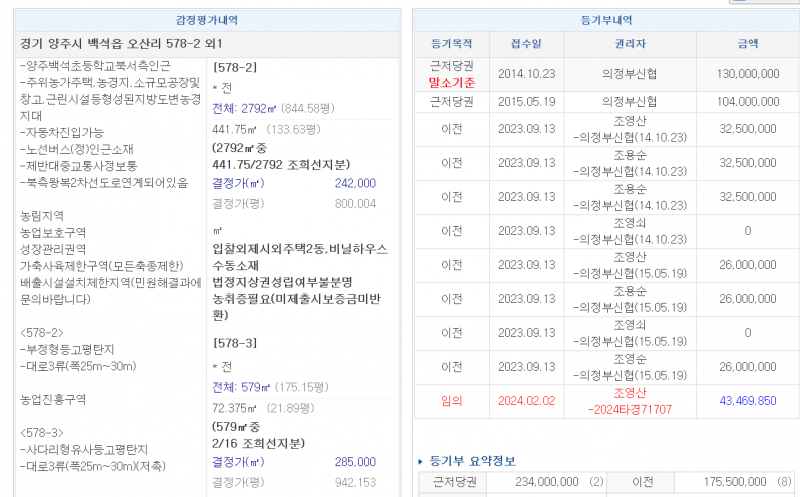This screenshot has width=800, height=497.
Task: Click the 근저당권 summary total 234,000,000
Action: click(545, 482)
